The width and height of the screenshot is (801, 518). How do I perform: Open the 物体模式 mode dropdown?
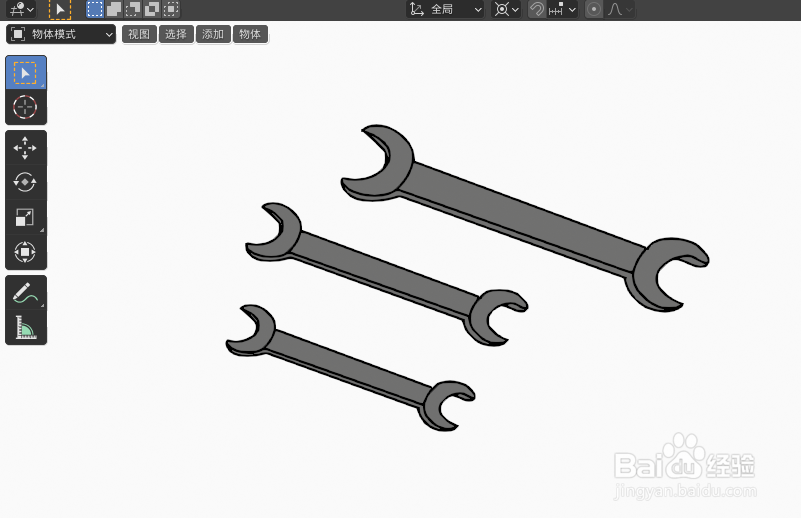[x=61, y=34]
